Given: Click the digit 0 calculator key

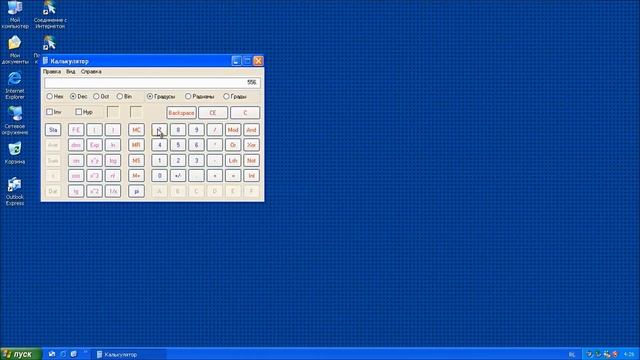Looking at the screenshot, I should (160, 176).
